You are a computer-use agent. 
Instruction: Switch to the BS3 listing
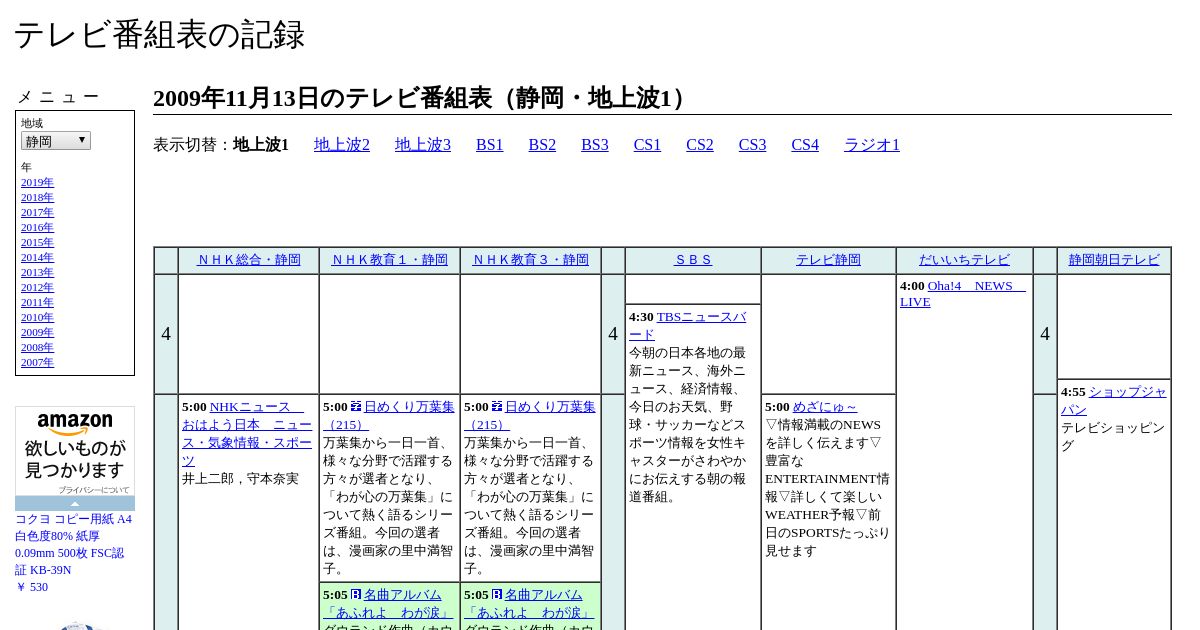point(595,145)
